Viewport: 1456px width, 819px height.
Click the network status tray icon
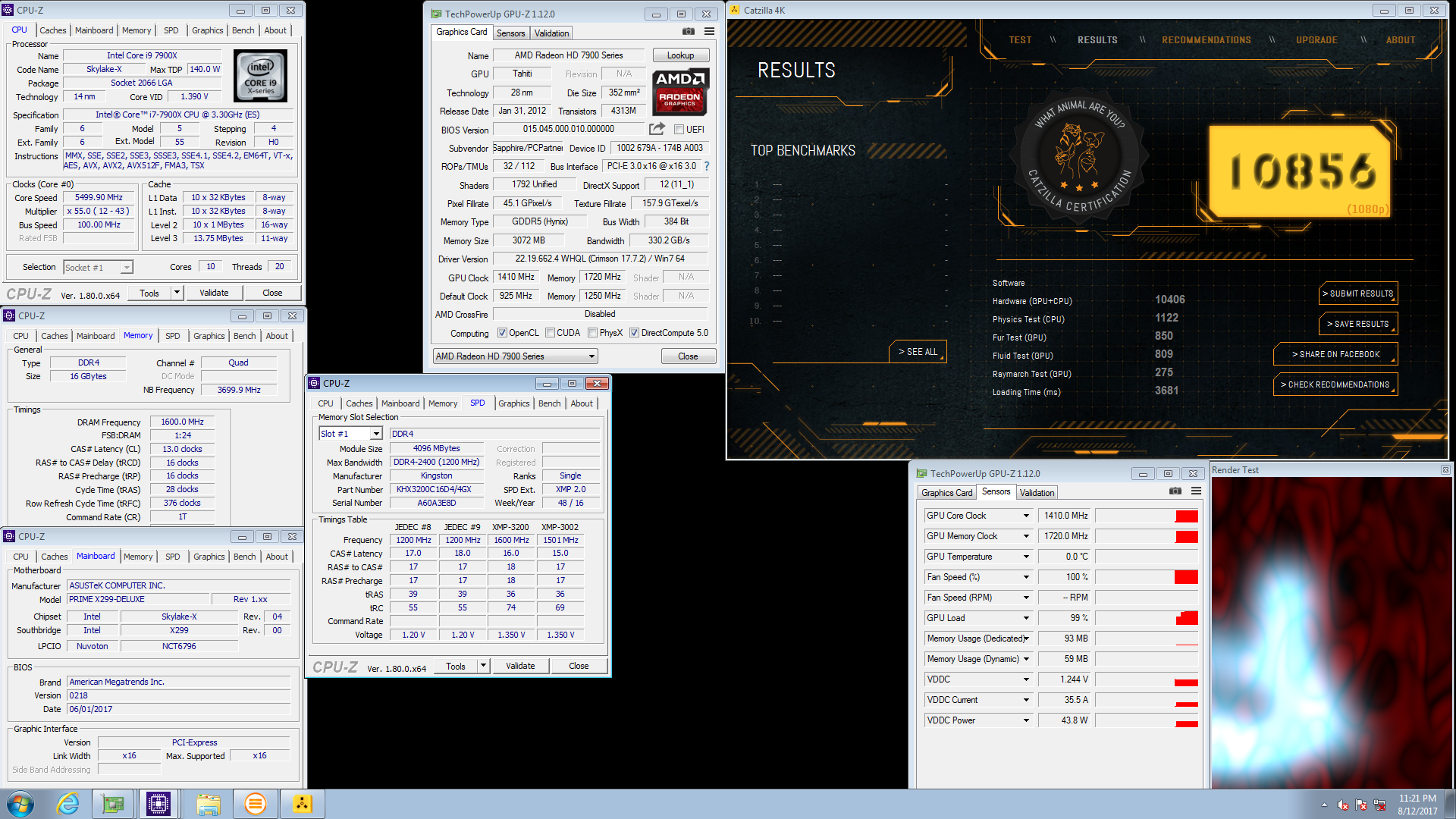(x=1379, y=805)
